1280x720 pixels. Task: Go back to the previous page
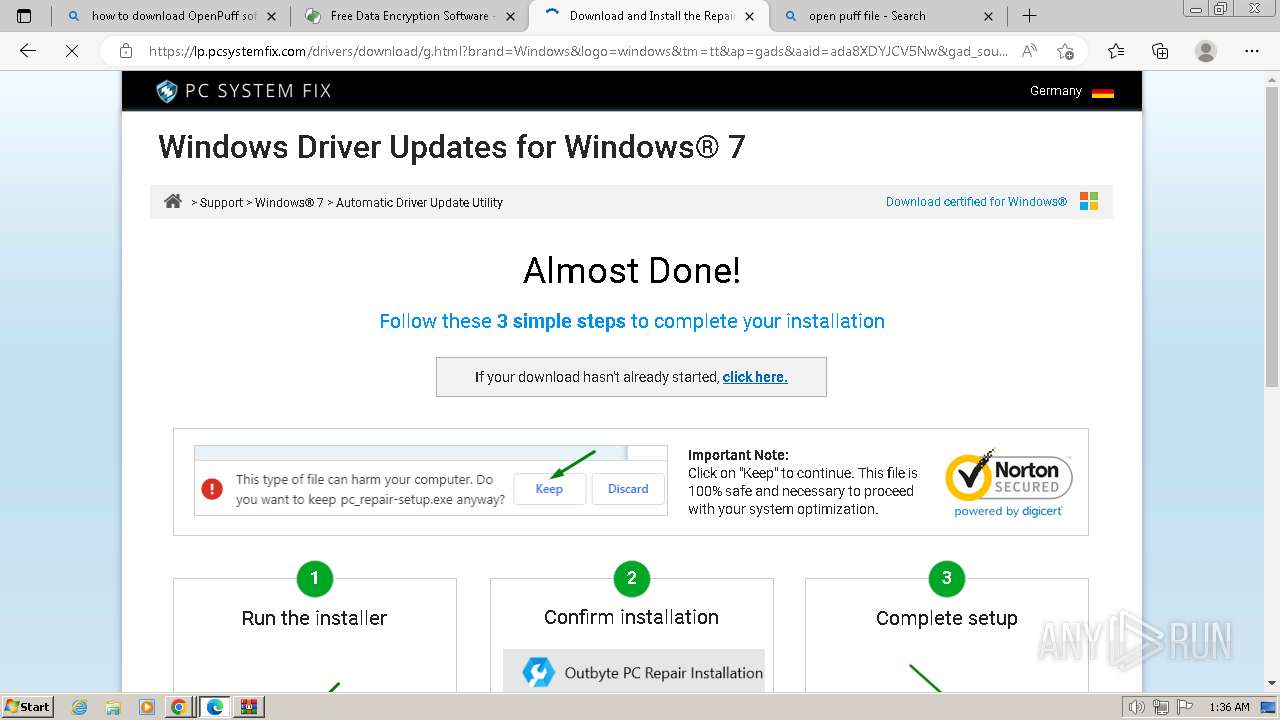[28, 51]
